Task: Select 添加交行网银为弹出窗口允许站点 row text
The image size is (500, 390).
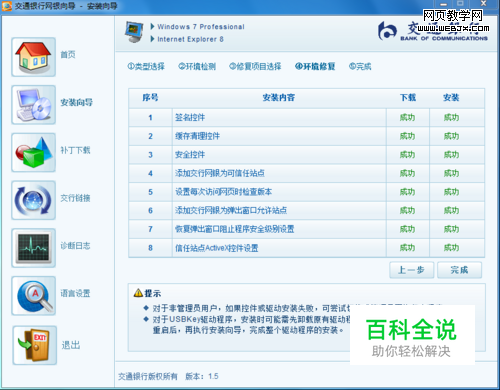Action: click(x=231, y=210)
